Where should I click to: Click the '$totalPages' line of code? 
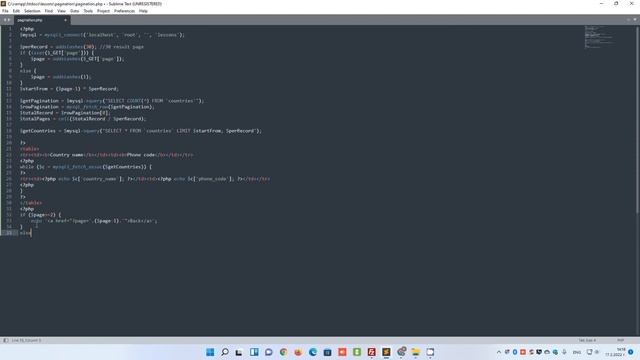(83, 119)
